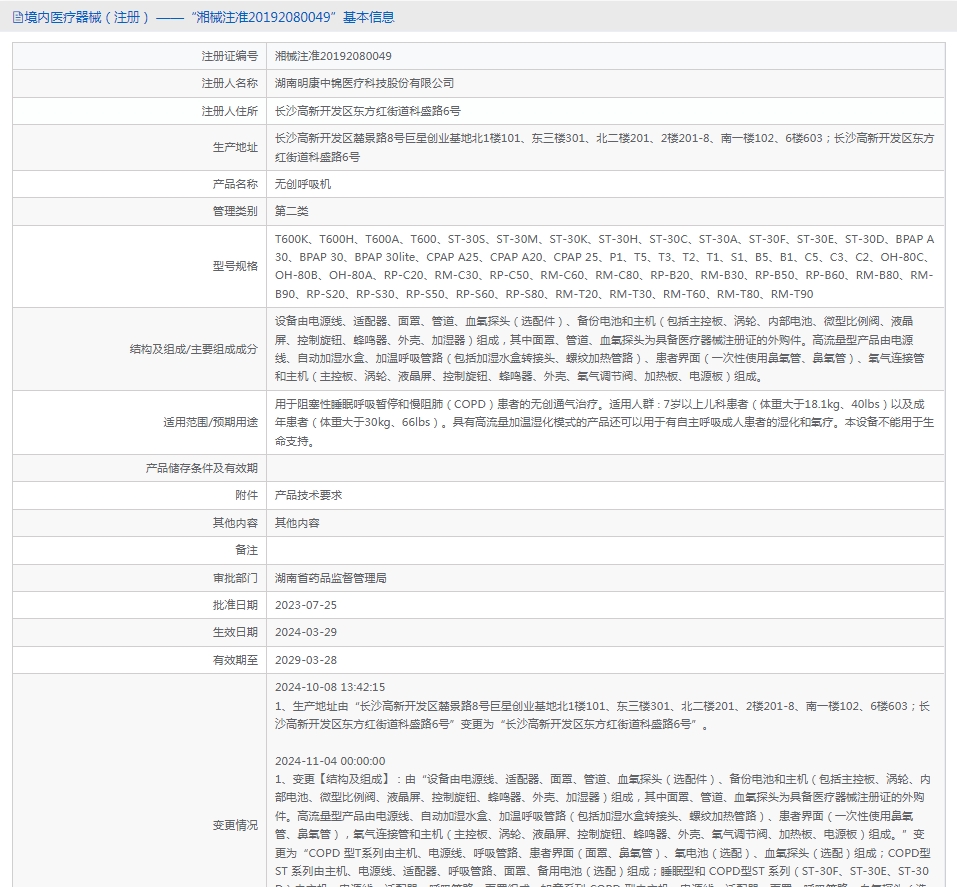The width and height of the screenshot is (957, 887).
Task: Select approval date 2023-07-25
Action: click(x=306, y=605)
